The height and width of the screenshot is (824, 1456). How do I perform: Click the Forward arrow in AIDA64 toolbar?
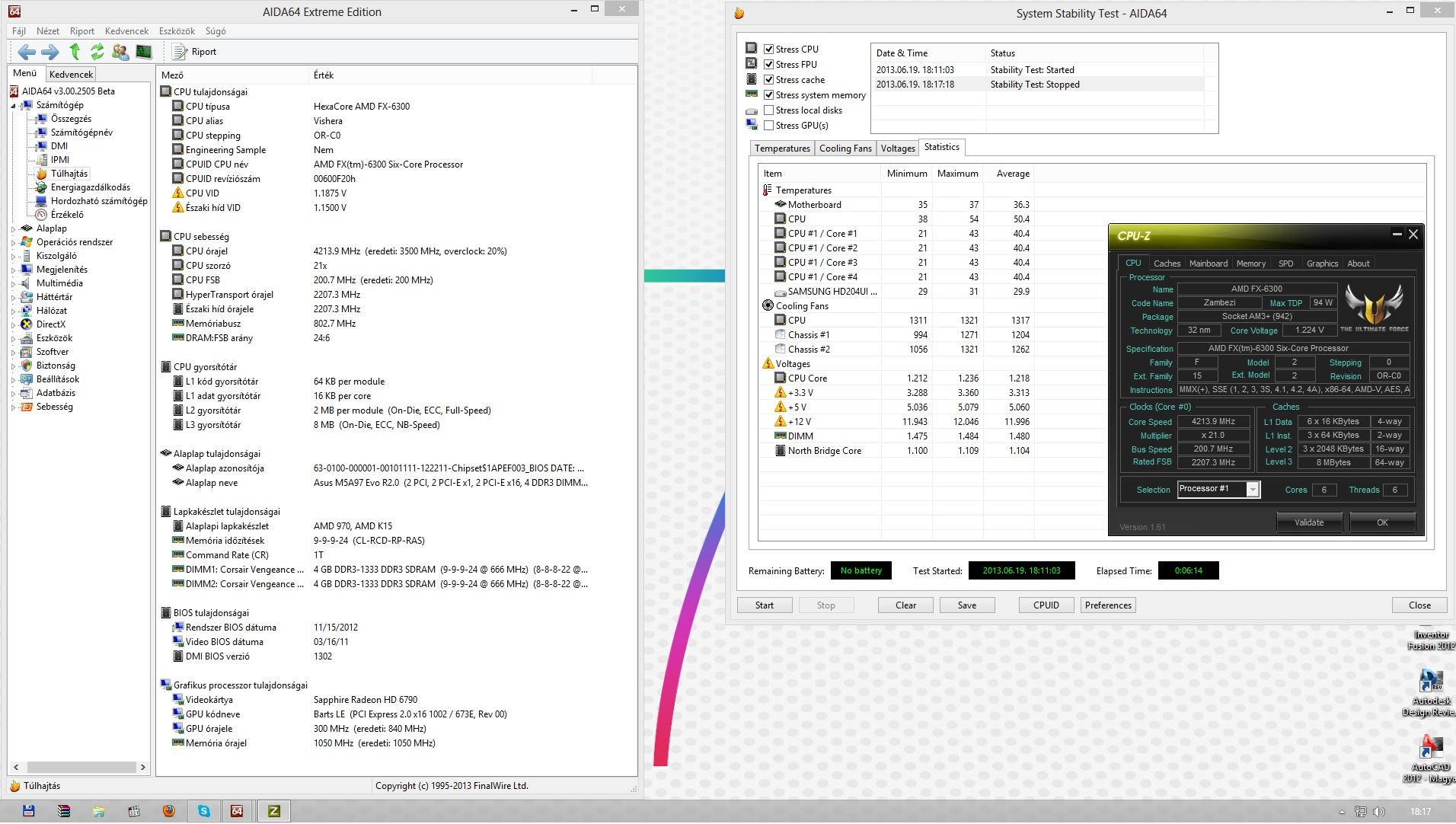[x=50, y=52]
